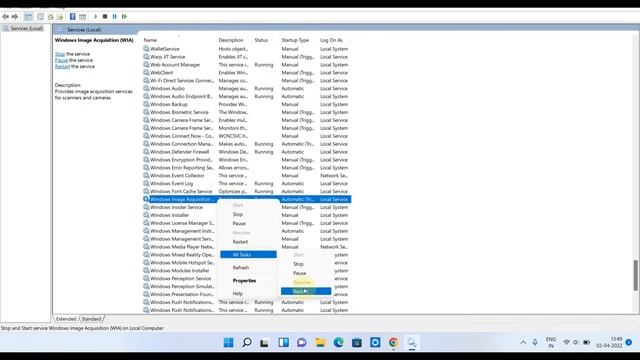The image size is (640, 360).
Task: Switch to the Standard tab
Action: coord(91,319)
